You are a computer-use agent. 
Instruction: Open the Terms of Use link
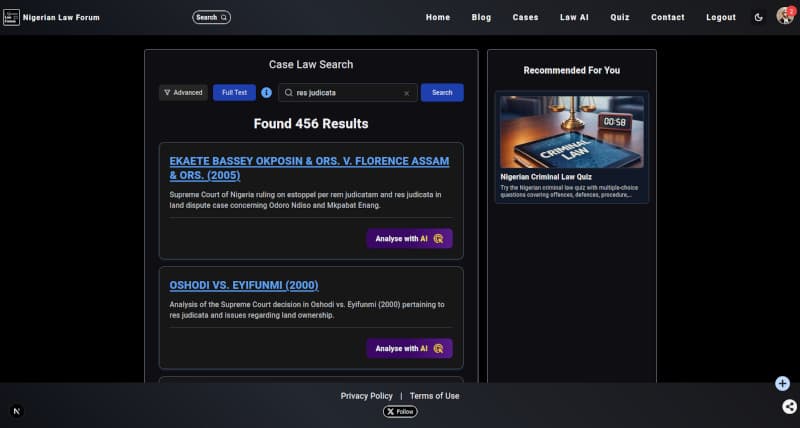[x=434, y=396]
